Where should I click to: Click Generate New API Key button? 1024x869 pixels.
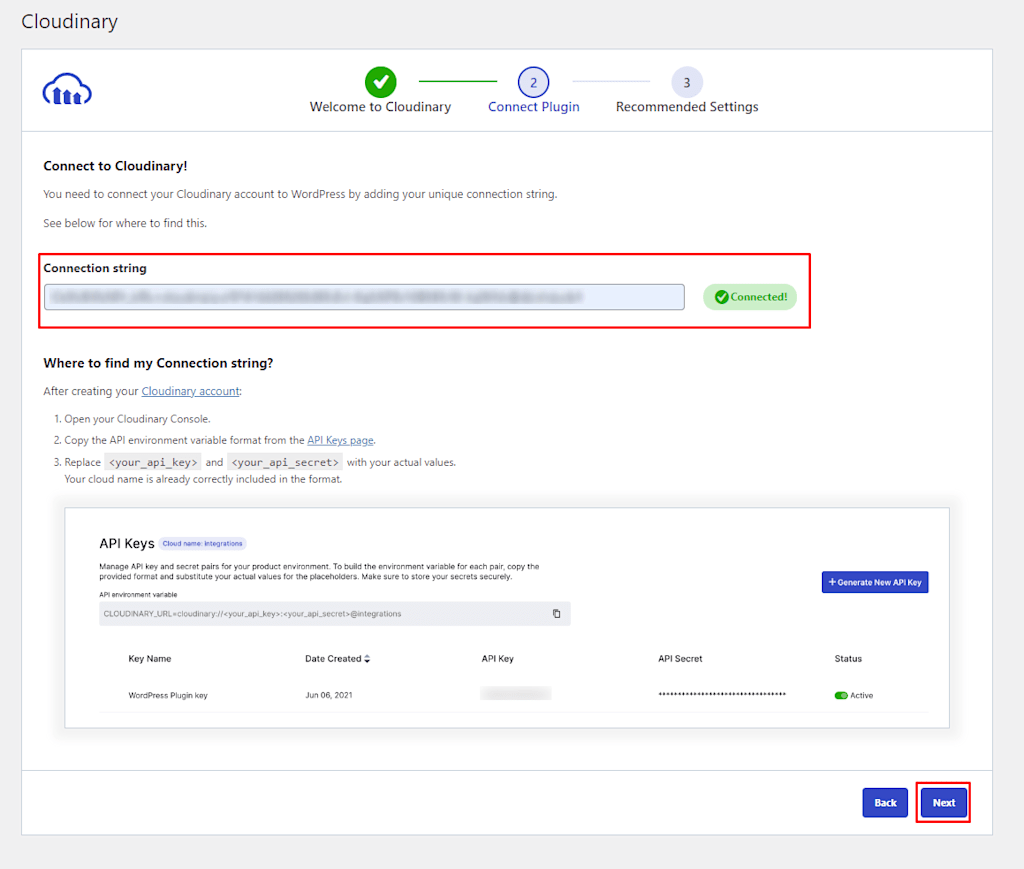874,582
